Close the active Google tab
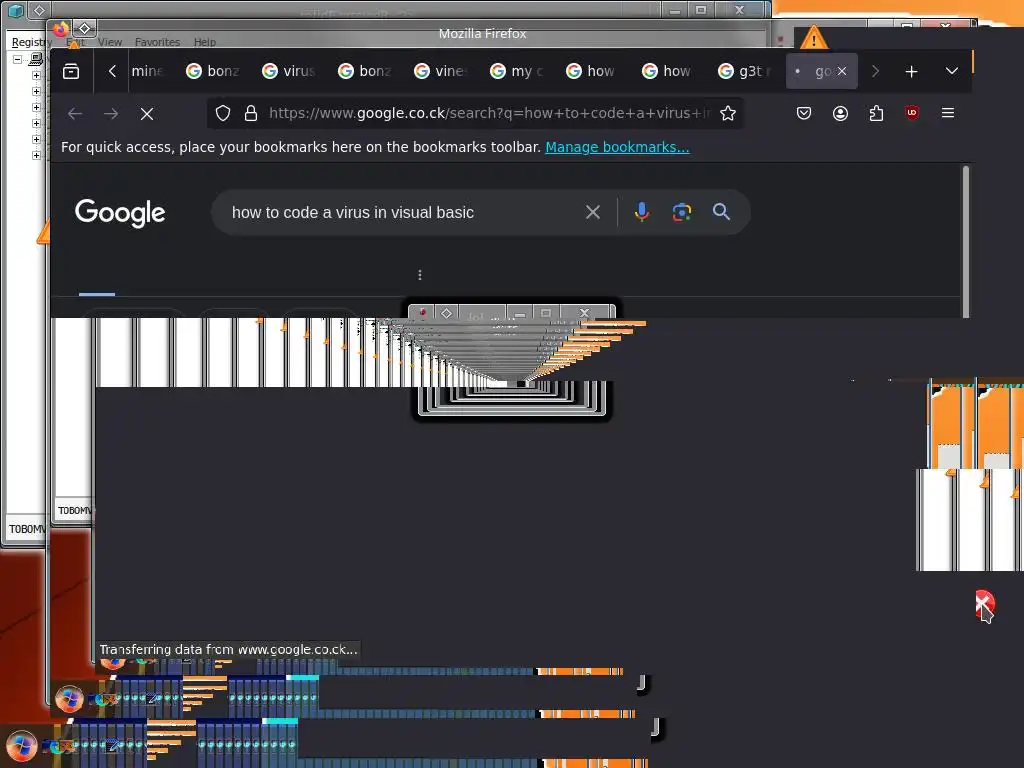This screenshot has height=768, width=1024. [x=842, y=71]
